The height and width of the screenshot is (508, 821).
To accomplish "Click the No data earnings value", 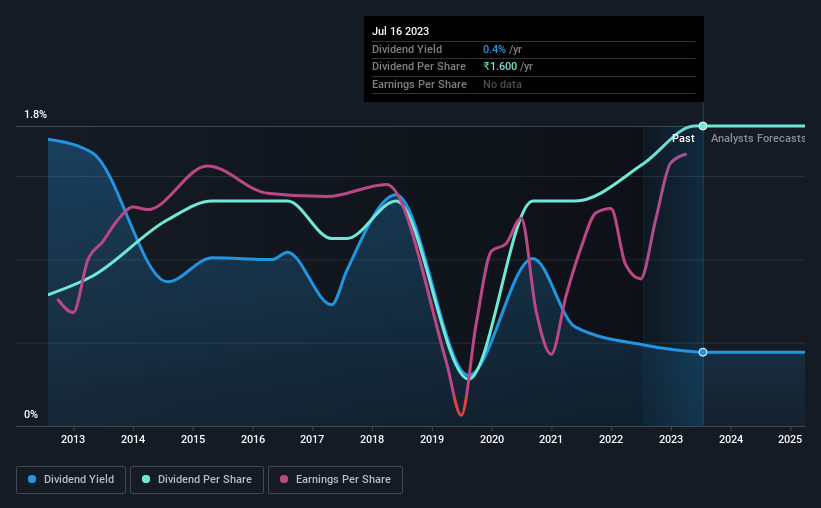I will pos(502,84).
